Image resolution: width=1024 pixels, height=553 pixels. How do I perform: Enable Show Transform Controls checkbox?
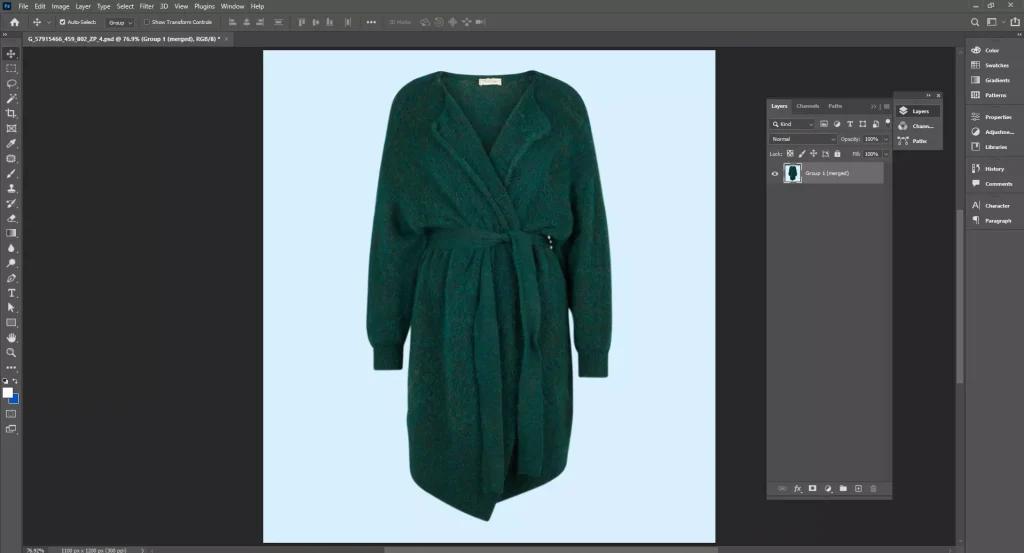point(147,22)
